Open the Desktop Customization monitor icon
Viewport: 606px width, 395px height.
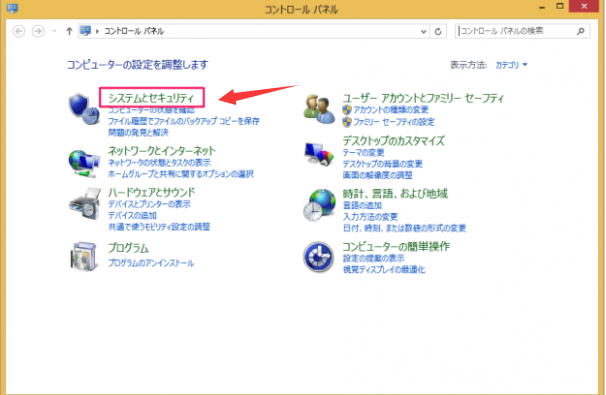(x=318, y=154)
